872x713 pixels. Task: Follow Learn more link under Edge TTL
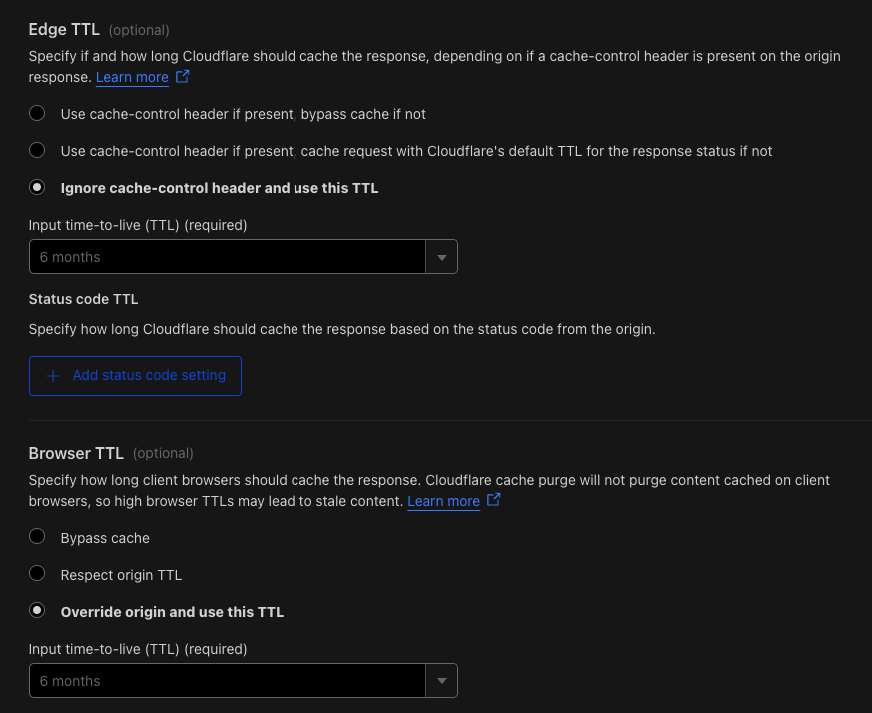132,77
